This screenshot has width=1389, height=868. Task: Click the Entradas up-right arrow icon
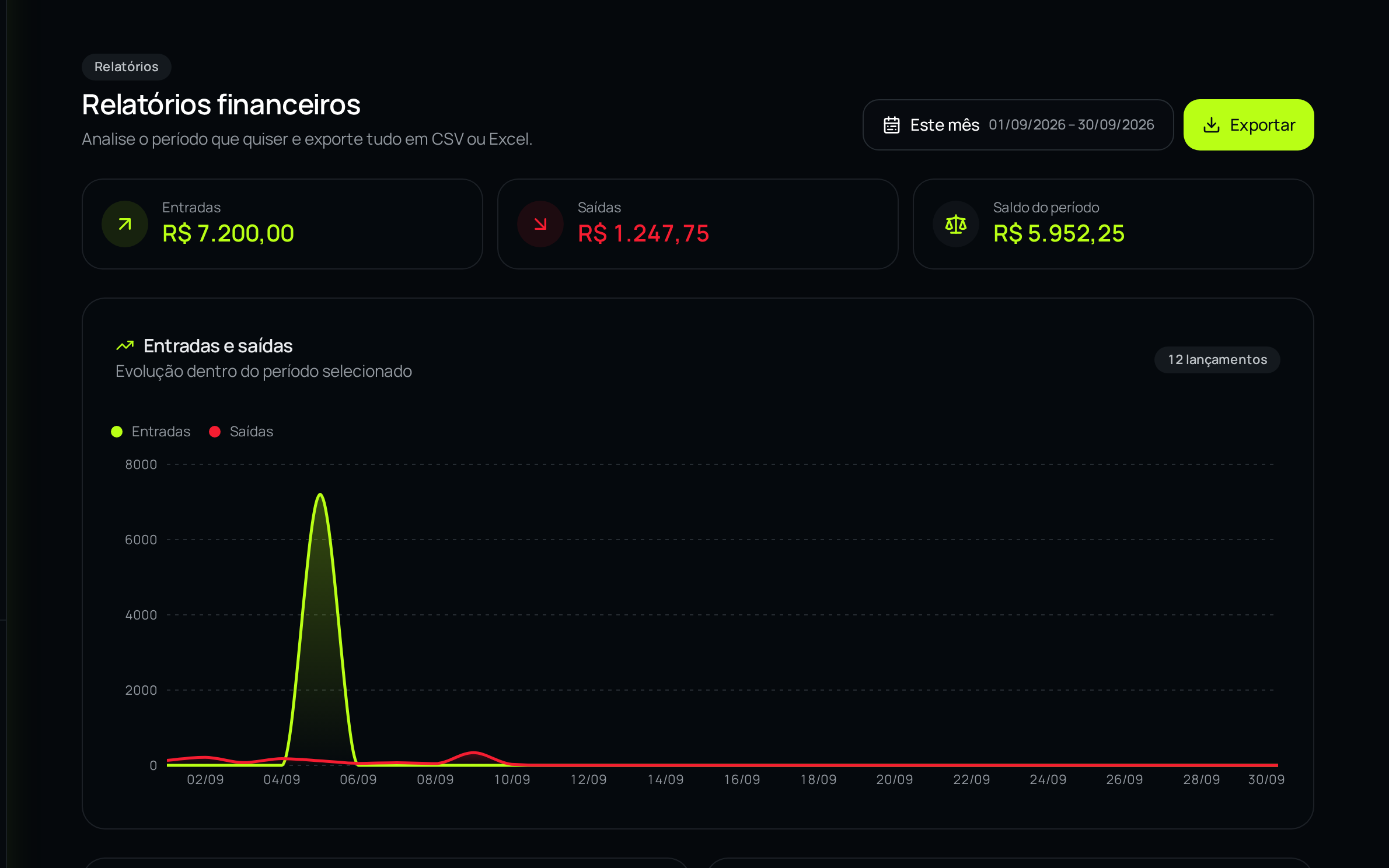coord(125,224)
